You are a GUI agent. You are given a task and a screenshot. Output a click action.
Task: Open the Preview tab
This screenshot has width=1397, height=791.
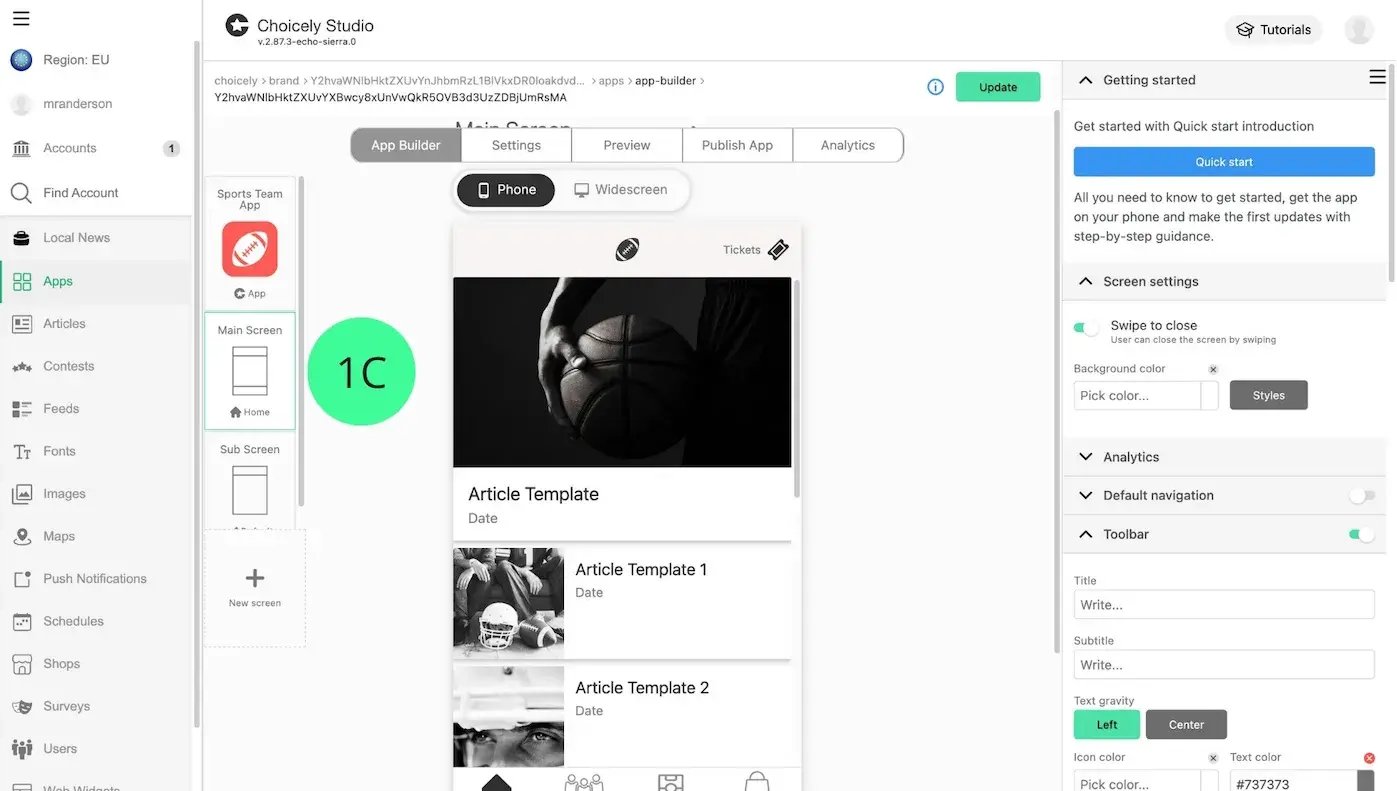pyautogui.click(x=627, y=145)
